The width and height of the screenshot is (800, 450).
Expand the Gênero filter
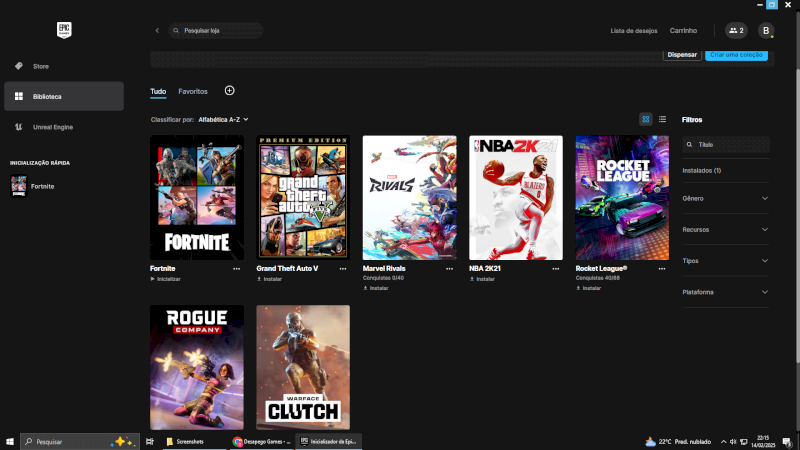[x=725, y=198]
